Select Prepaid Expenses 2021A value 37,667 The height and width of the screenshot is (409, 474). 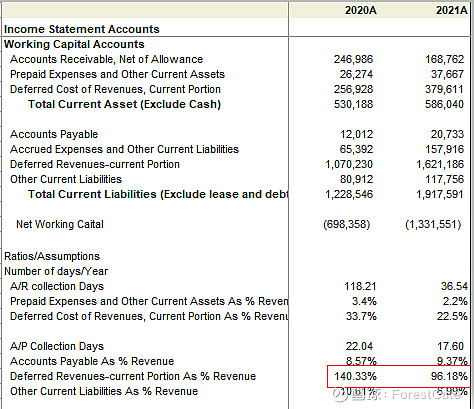447,74
